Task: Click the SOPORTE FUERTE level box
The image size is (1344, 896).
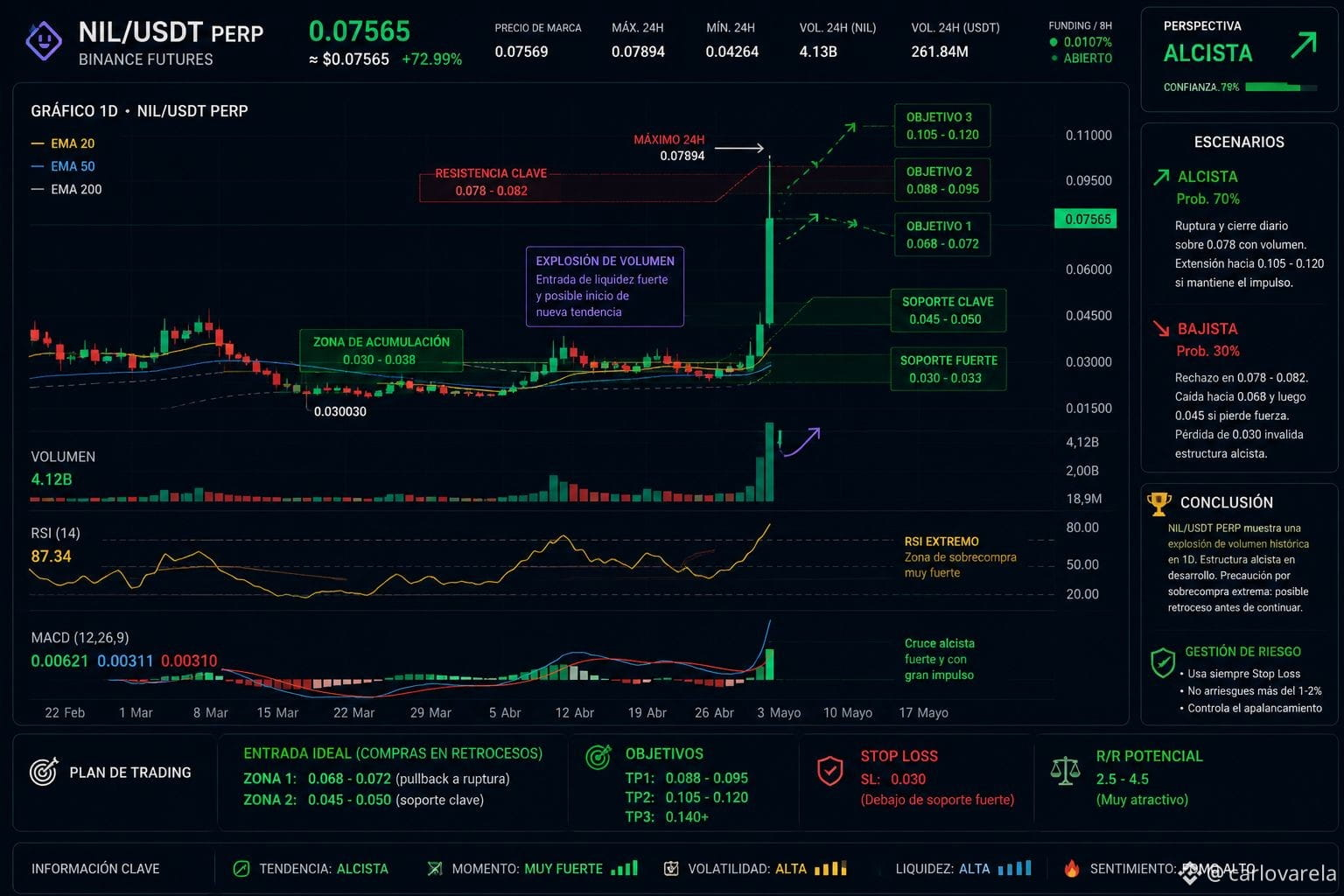Action: [948, 369]
